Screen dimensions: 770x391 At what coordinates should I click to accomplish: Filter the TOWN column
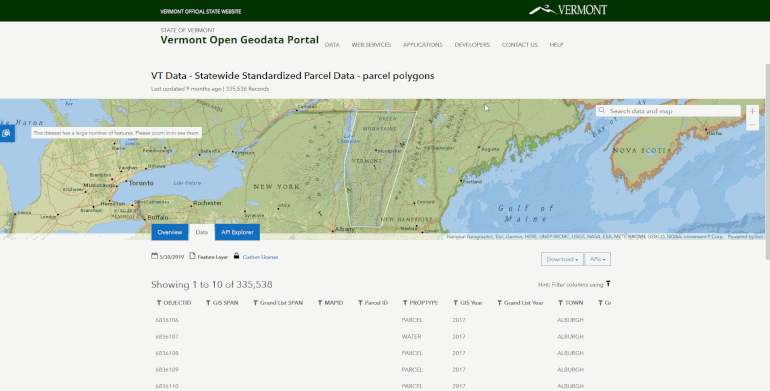click(560, 303)
